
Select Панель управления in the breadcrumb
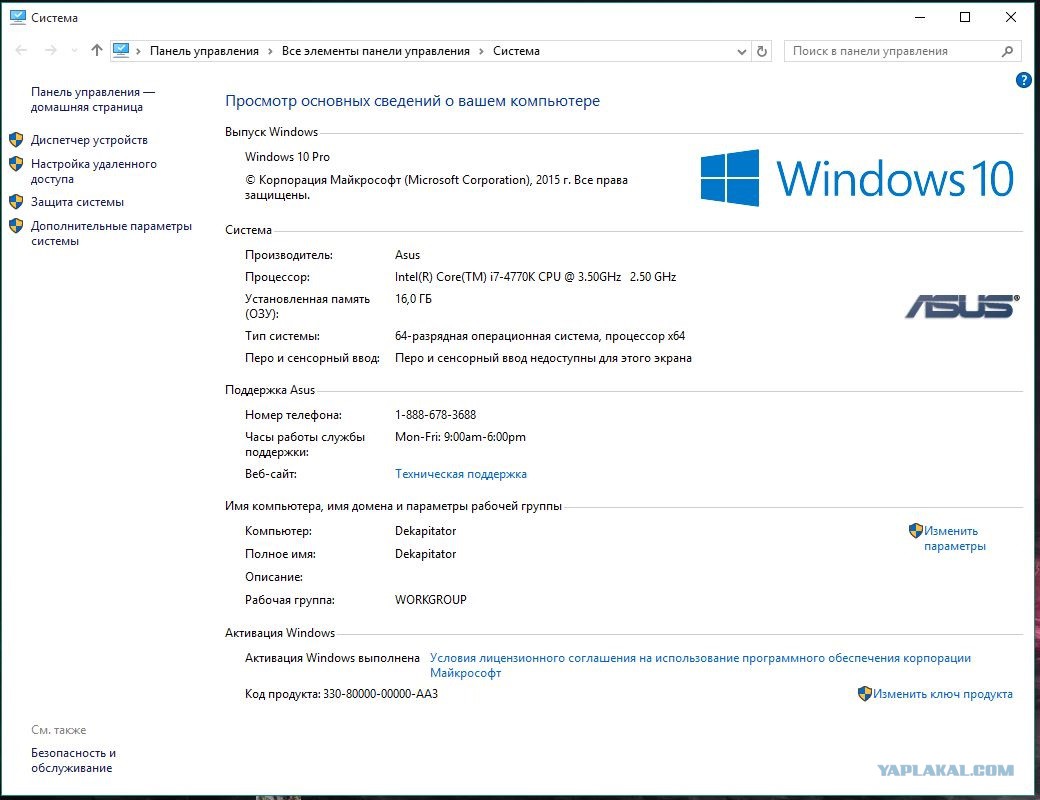tap(204, 51)
